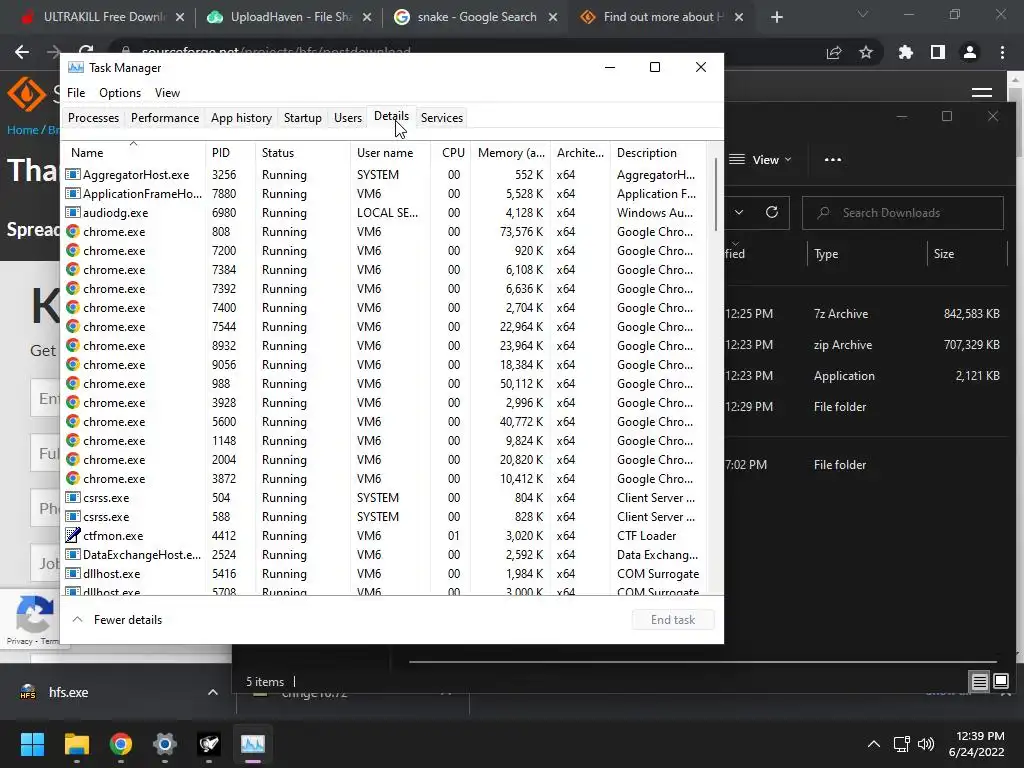Select dllhost.exe icon with PID 5416
Screen dimensions: 1024x768
pos(72,573)
